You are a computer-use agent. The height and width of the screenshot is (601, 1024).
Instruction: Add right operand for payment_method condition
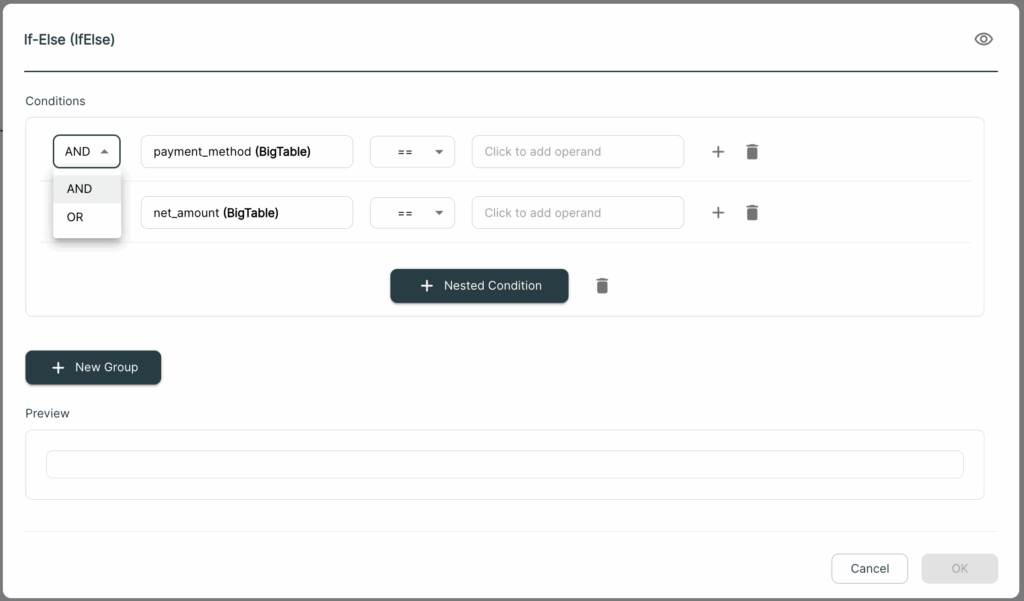point(578,152)
